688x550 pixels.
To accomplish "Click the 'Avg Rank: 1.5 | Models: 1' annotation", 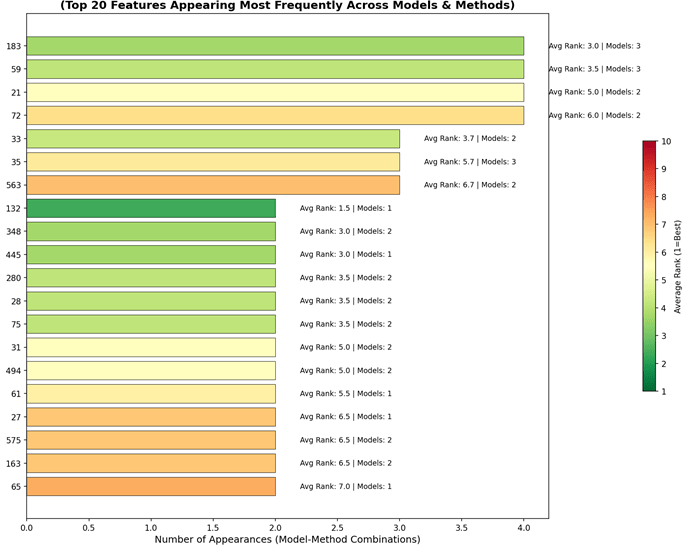I will pyautogui.click(x=345, y=208).
